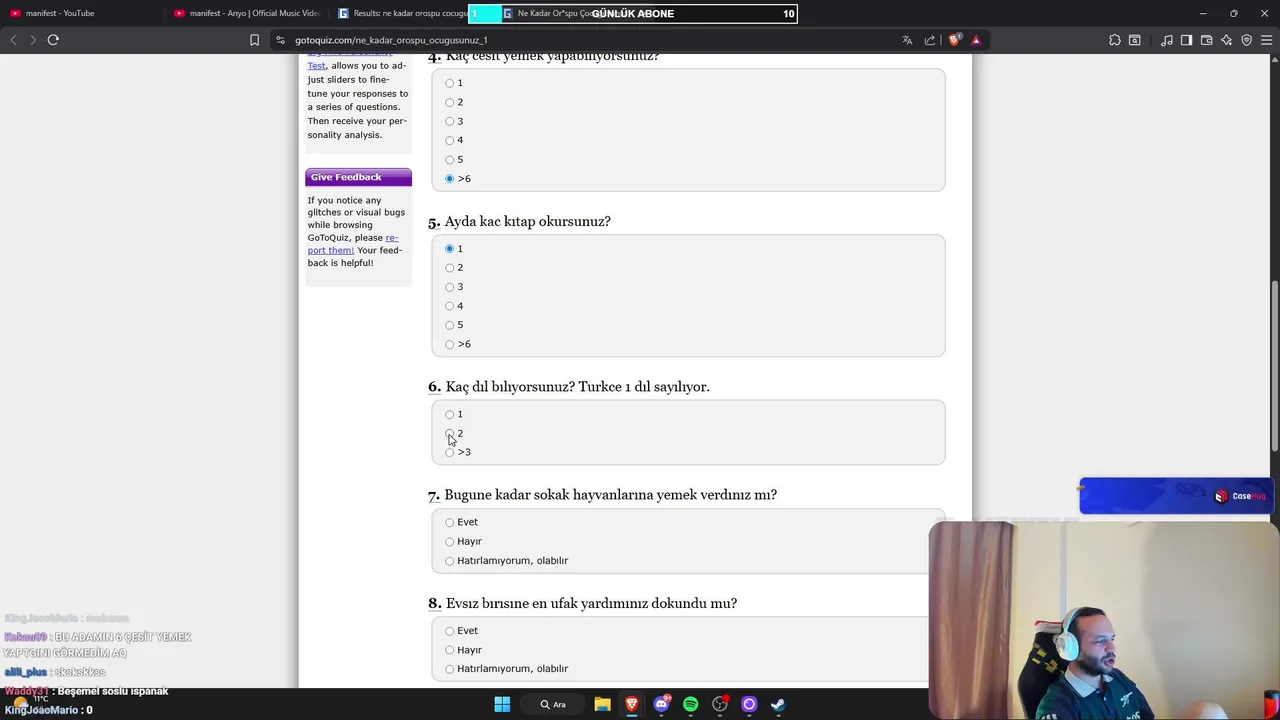
Task: Click the share page icon
Action: pos(930,40)
